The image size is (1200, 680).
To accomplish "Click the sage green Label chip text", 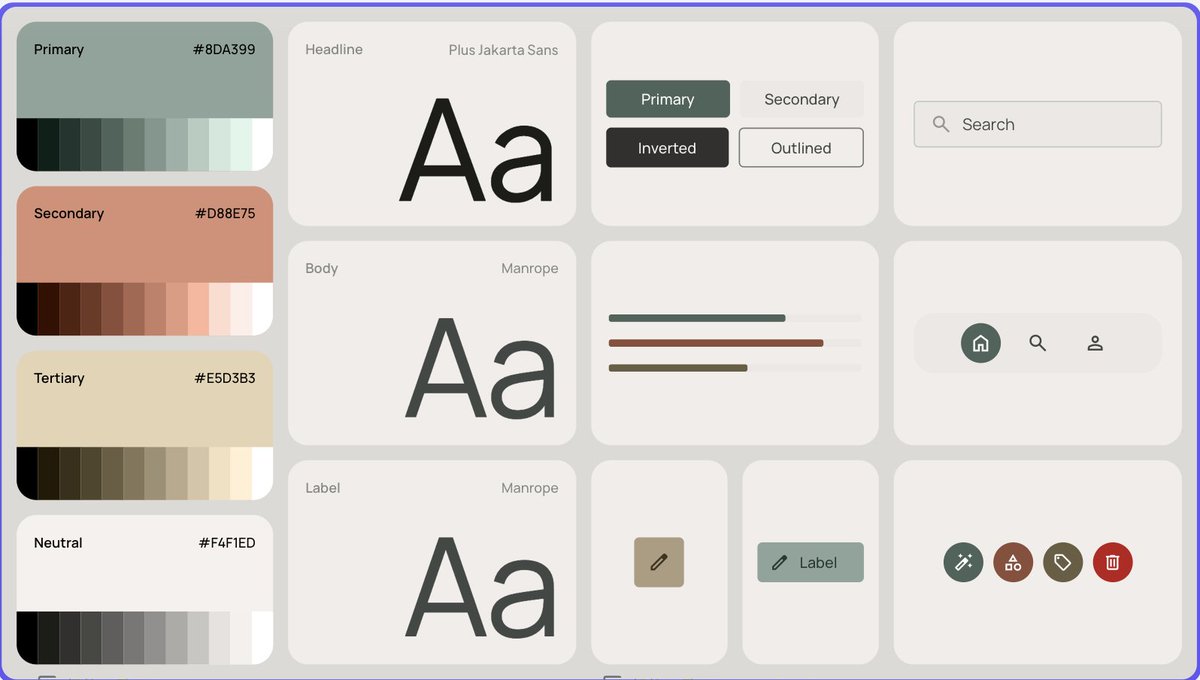I will click(x=818, y=563).
